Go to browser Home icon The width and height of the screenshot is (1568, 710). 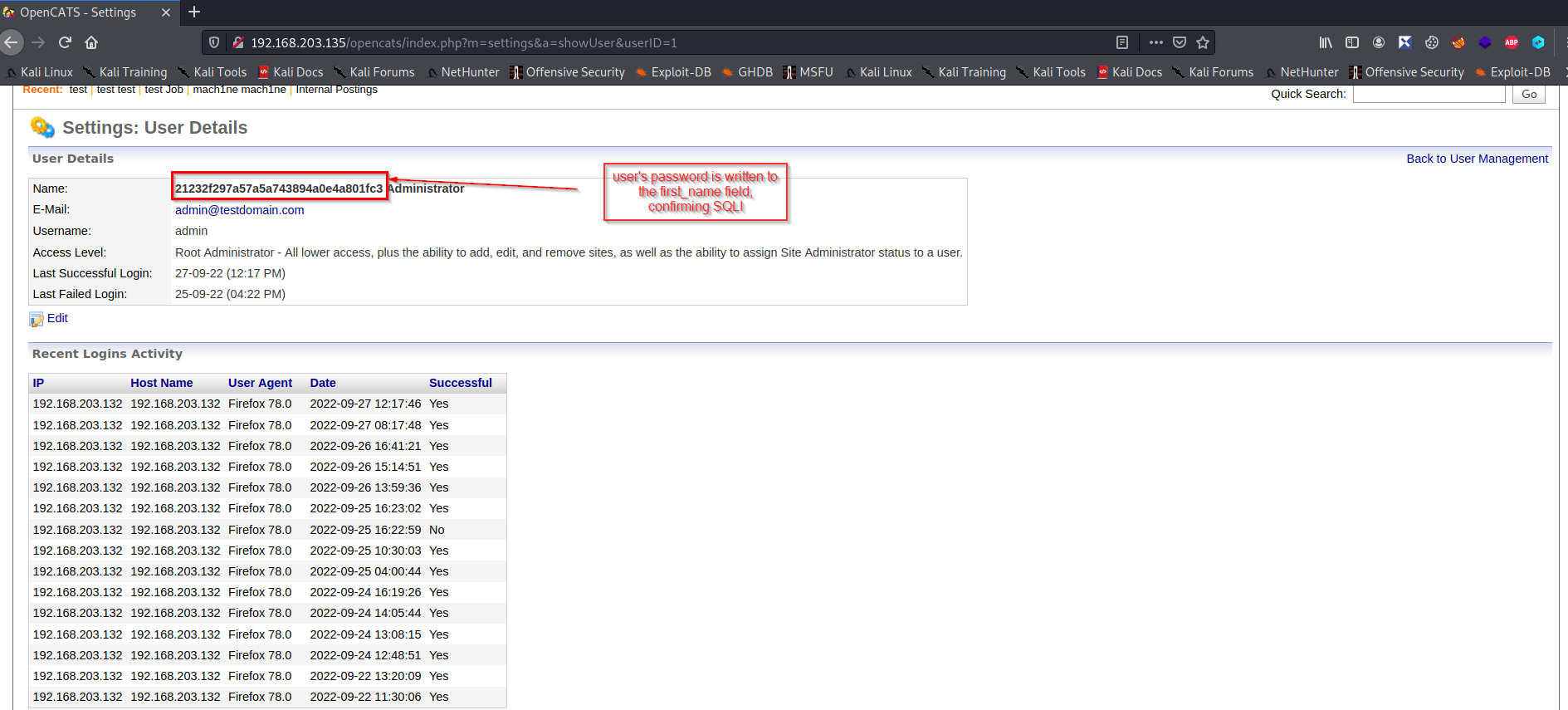(x=91, y=42)
